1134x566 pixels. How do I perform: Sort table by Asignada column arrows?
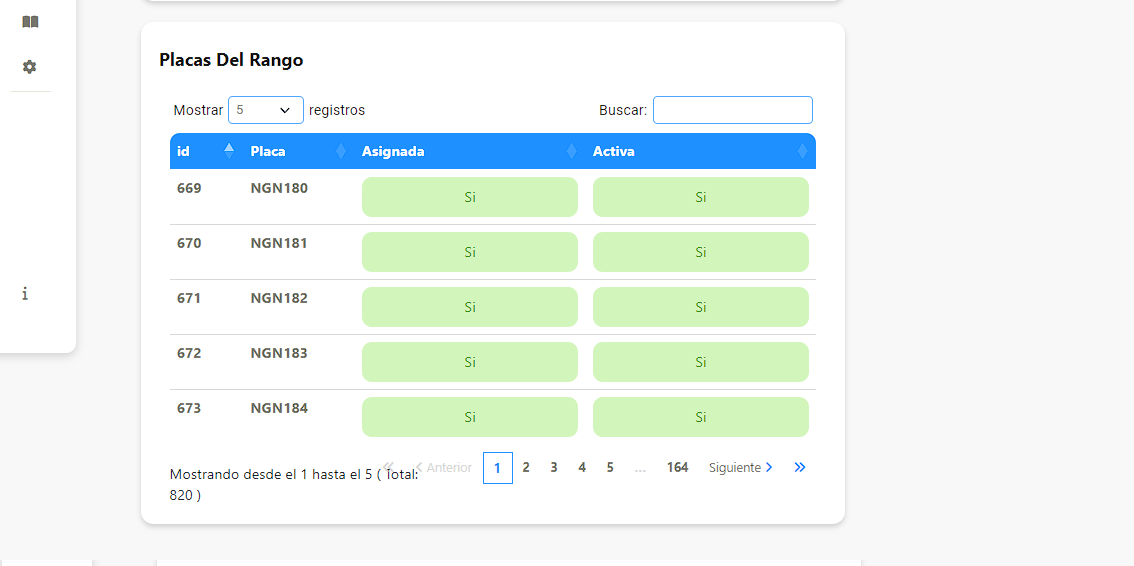571,151
